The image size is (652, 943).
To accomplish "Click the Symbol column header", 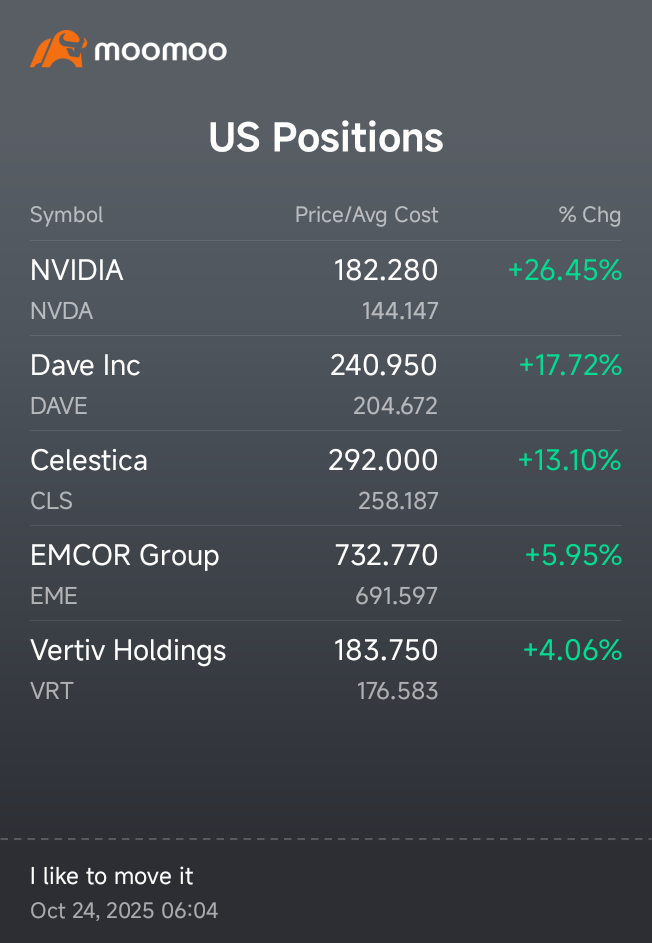I will [x=67, y=215].
